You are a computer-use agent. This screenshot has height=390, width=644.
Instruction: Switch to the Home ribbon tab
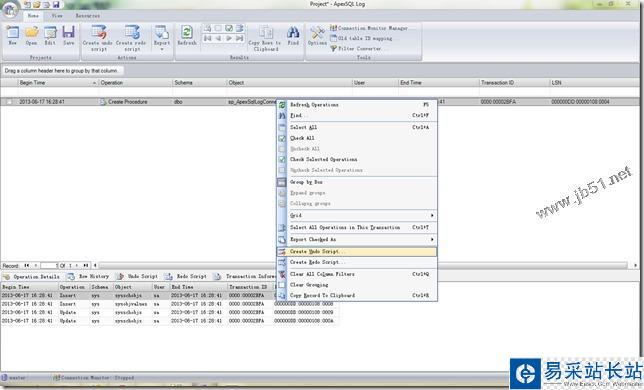pyautogui.click(x=33, y=16)
